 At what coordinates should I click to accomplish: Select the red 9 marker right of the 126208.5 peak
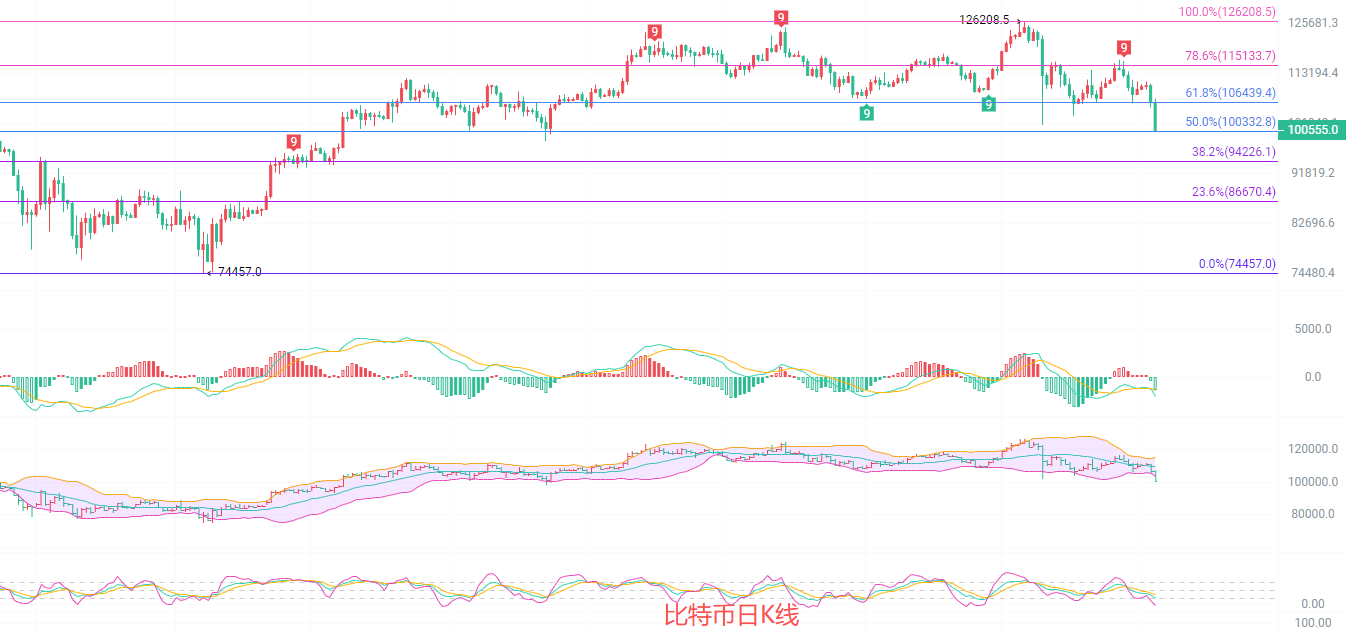pos(1124,48)
